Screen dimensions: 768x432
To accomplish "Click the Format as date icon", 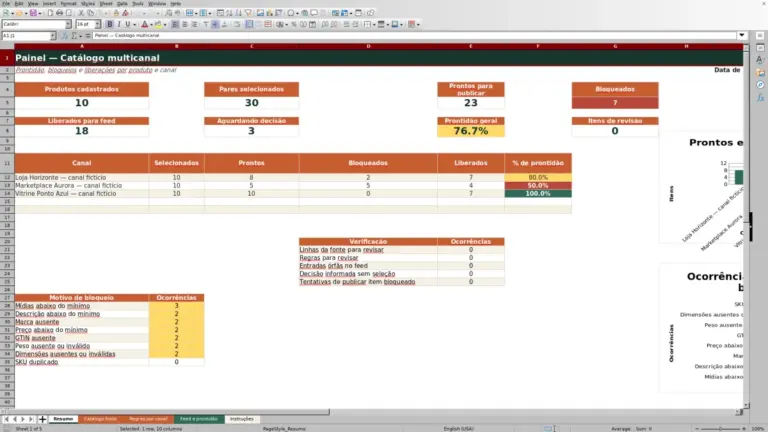I will (312, 24).
